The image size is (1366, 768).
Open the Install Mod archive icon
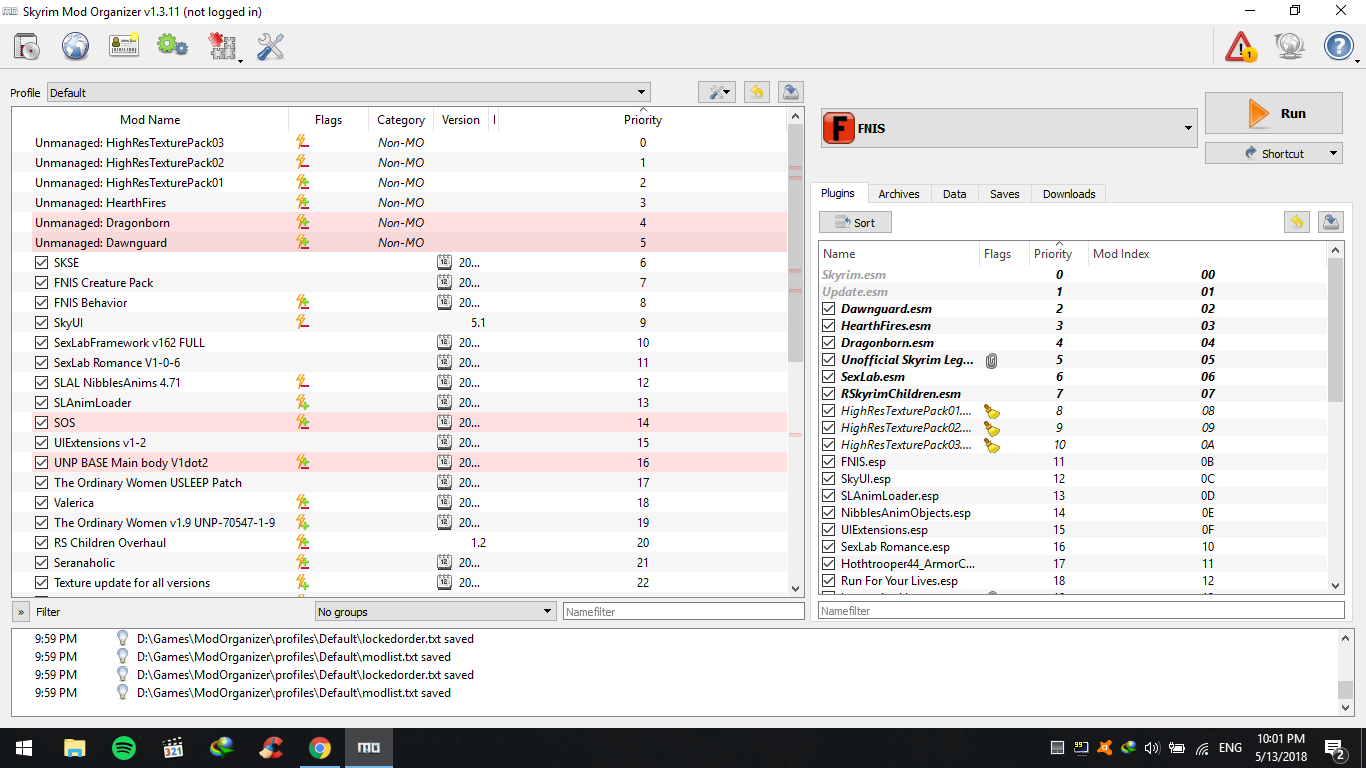pos(27,46)
